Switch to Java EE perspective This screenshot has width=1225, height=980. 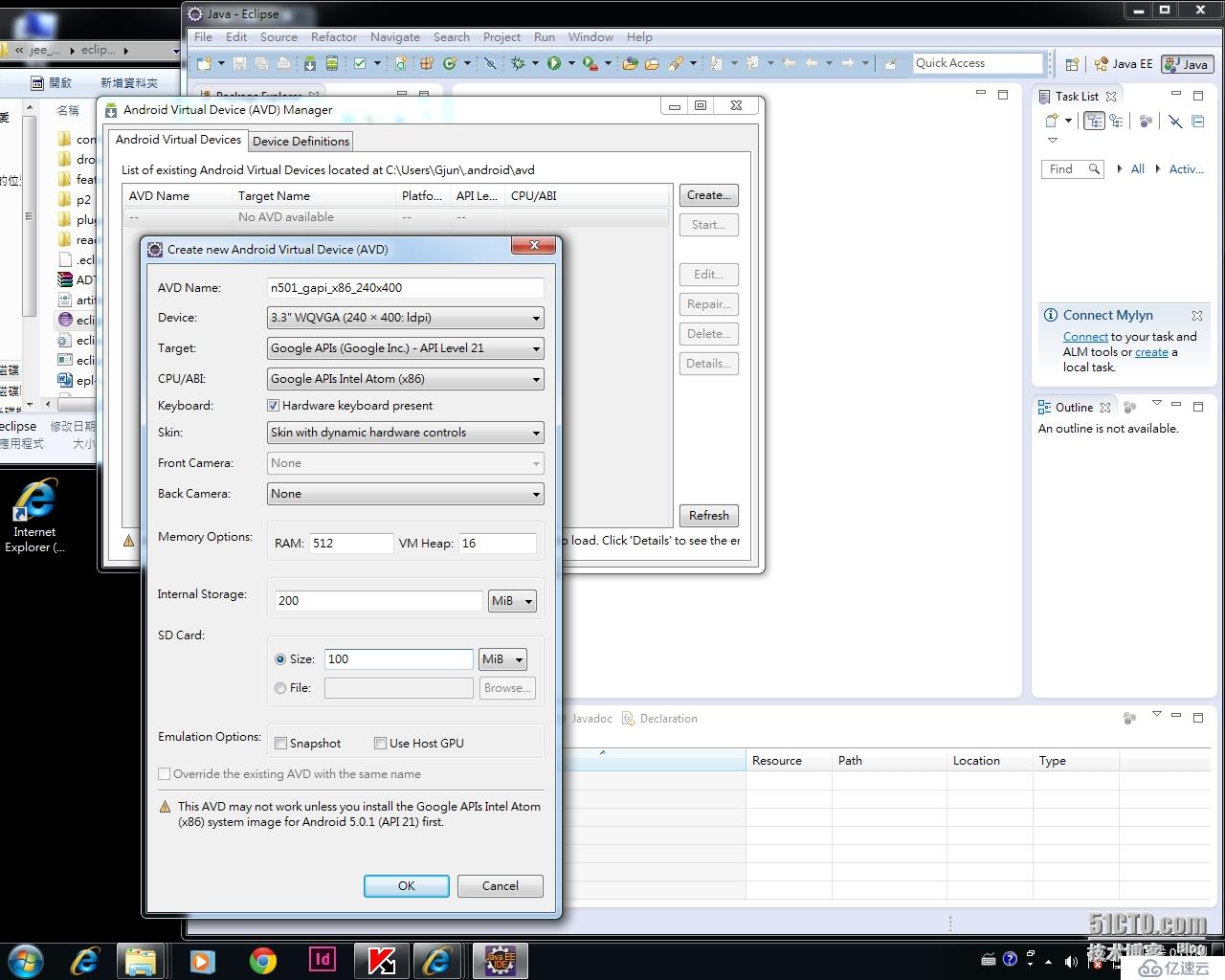[x=1124, y=64]
